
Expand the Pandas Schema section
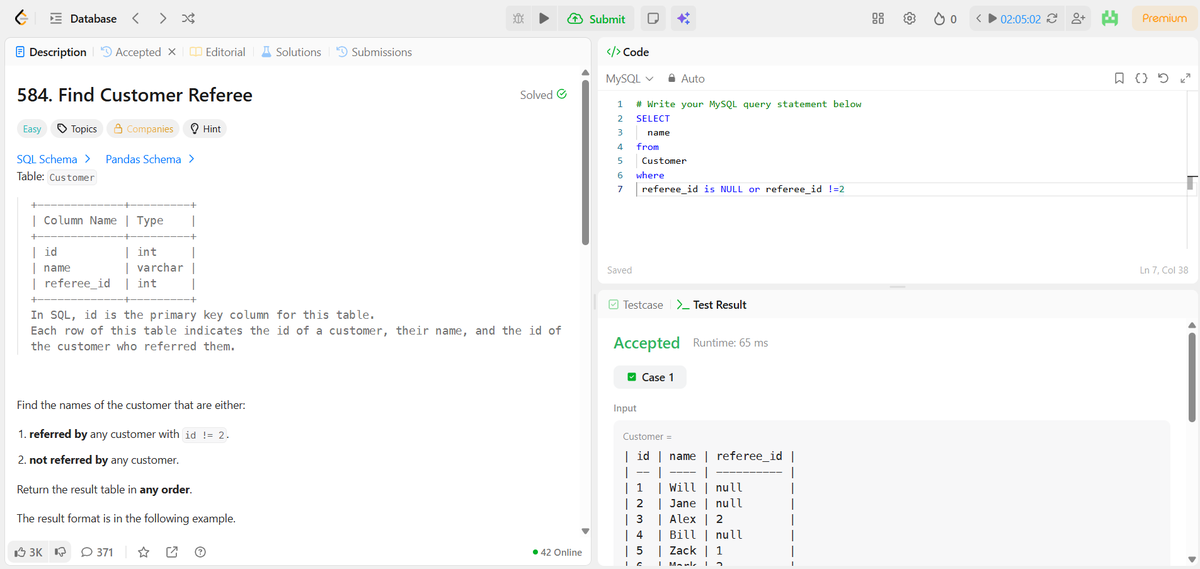coord(150,159)
